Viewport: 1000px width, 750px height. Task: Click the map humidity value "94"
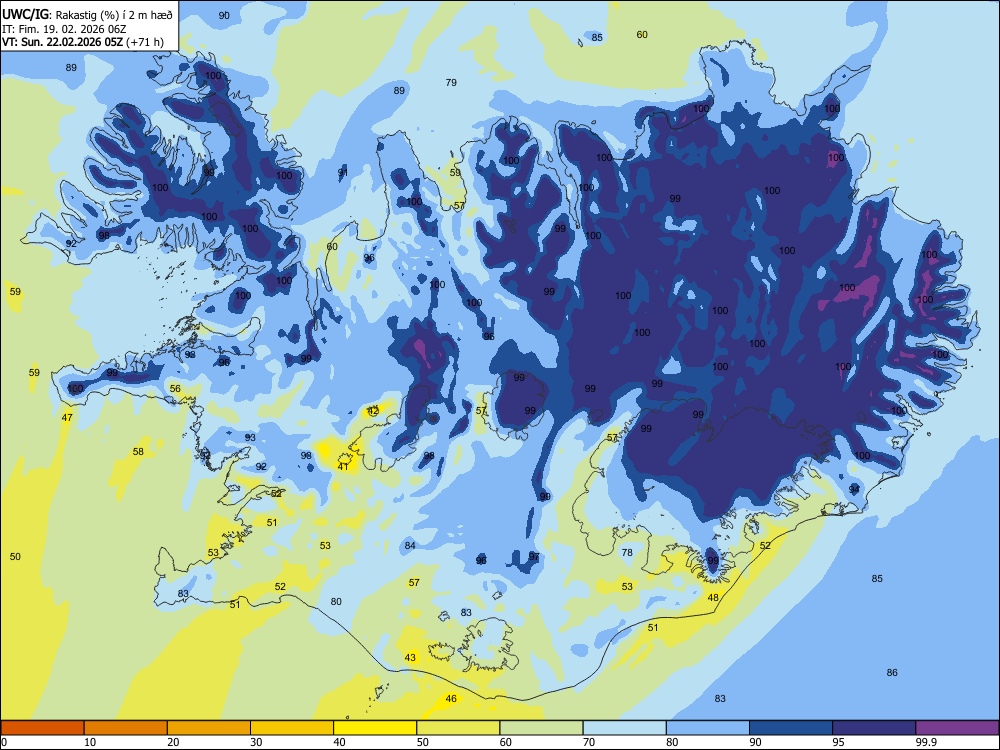tap(855, 489)
